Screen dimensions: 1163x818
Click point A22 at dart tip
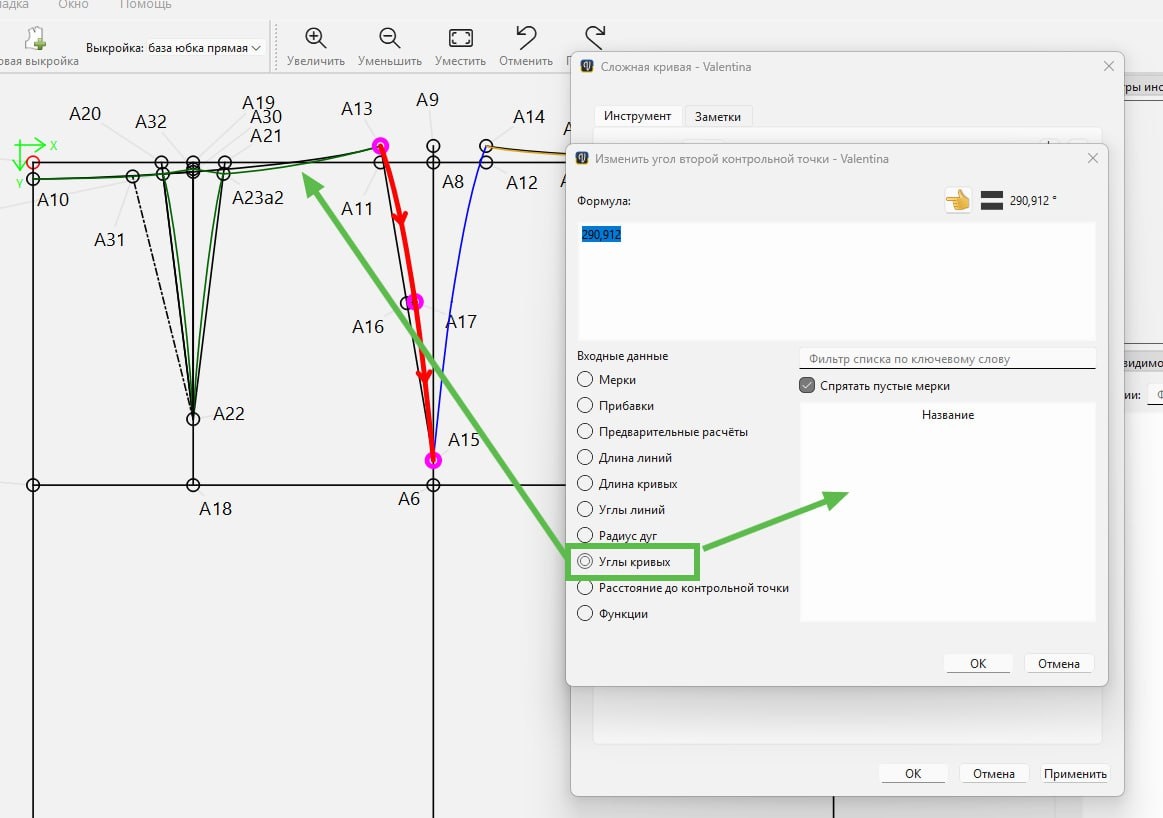(x=193, y=419)
